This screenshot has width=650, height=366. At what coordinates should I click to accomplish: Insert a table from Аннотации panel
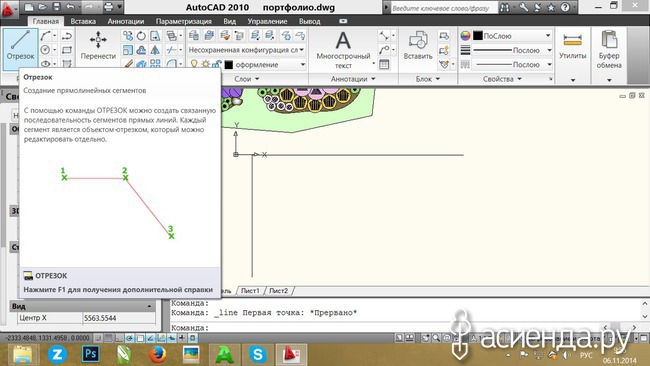[x=384, y=64]
